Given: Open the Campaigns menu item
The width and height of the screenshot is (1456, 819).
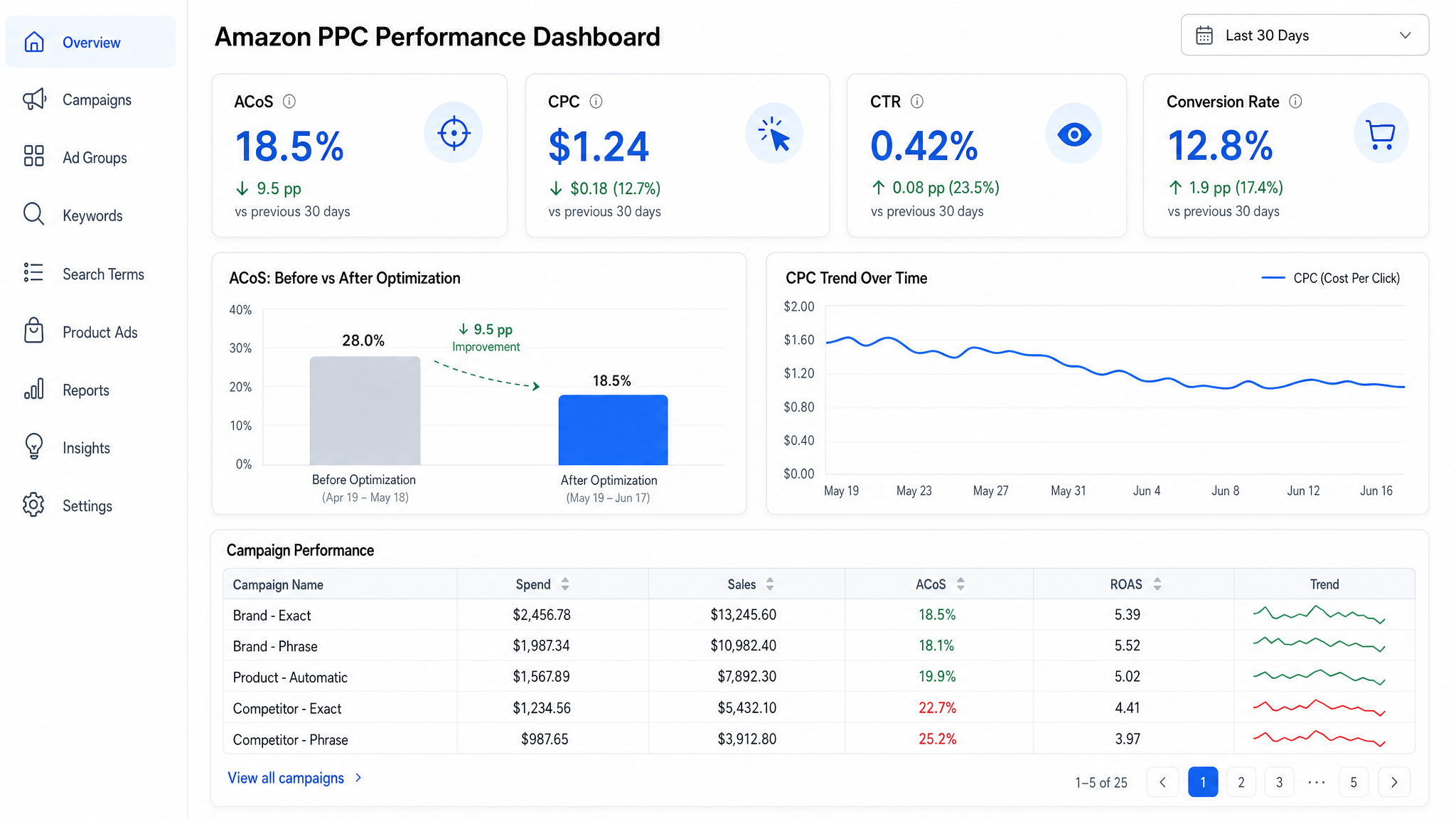Looking at the screenshot, I should 90,100.
